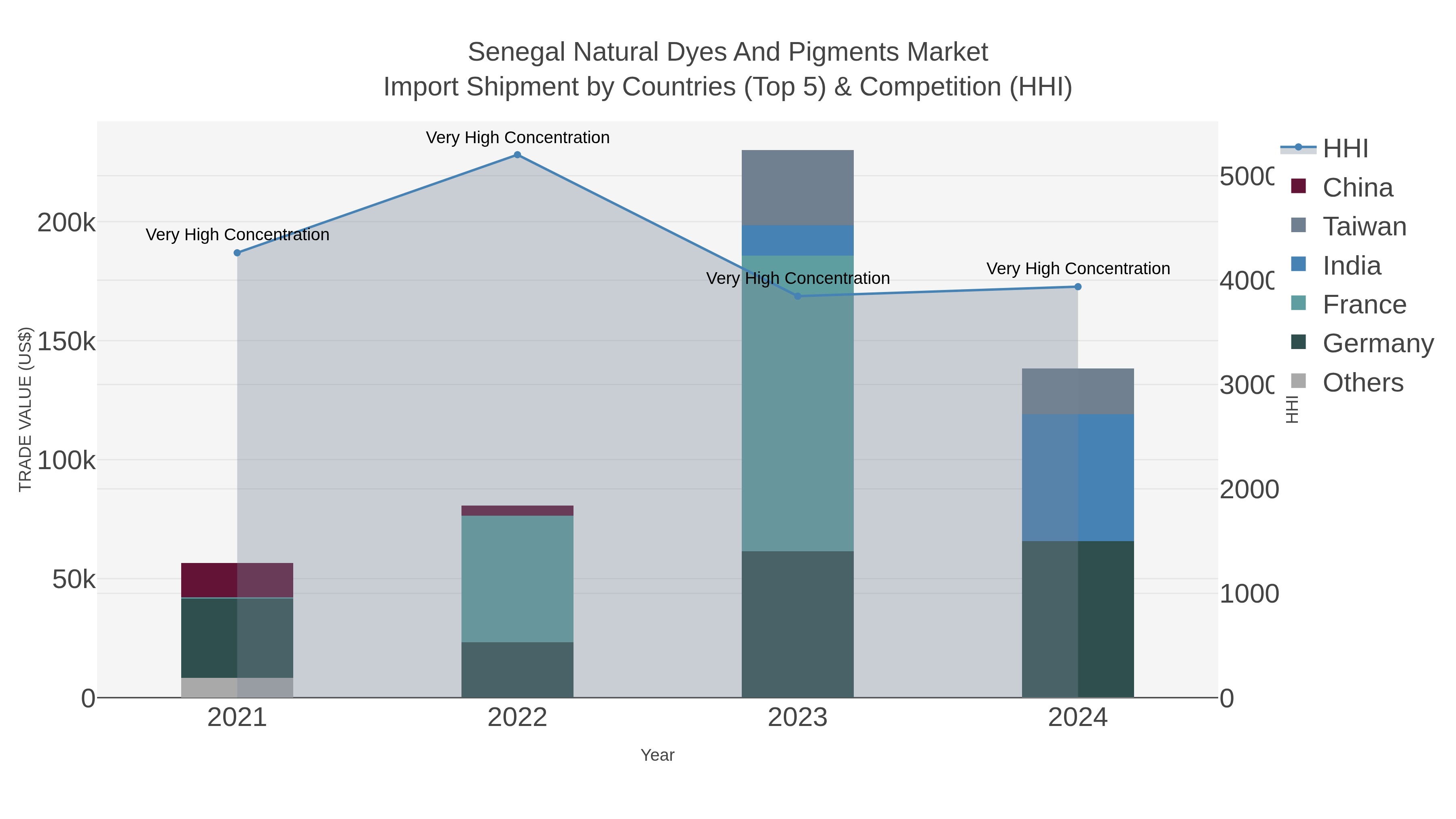Click the Year axis title
1456x819 pixels.
pyautogui.click(x=657, y=755)
